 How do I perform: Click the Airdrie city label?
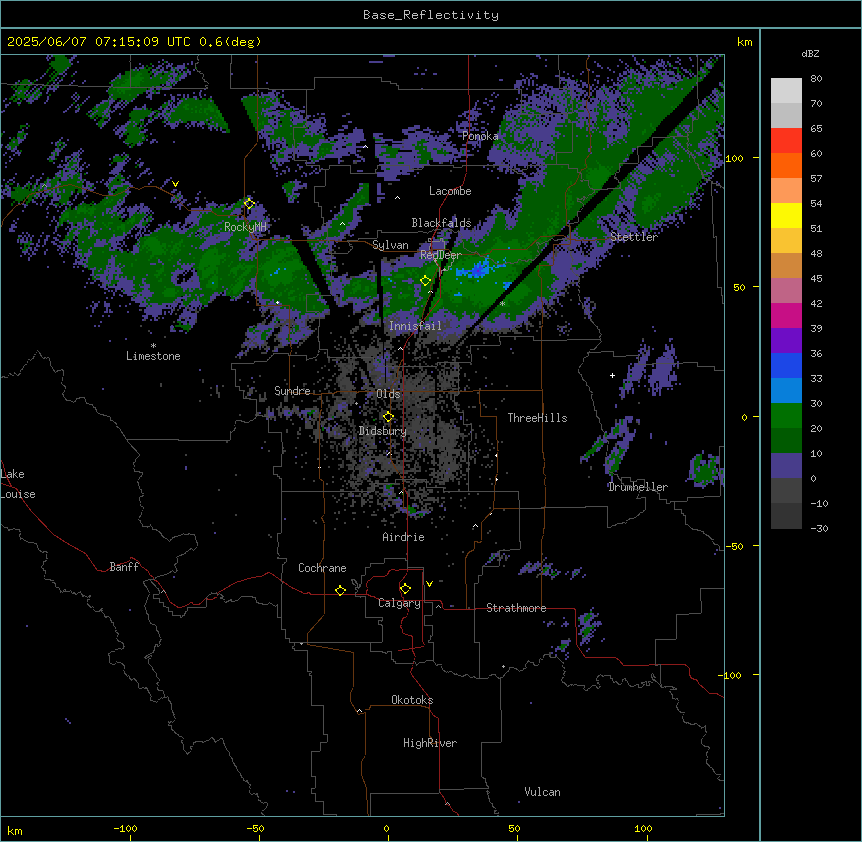(404, 537)
